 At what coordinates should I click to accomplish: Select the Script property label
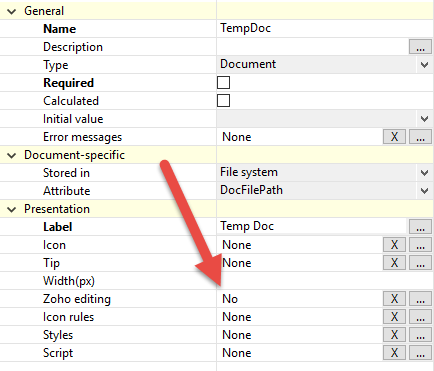58,353
